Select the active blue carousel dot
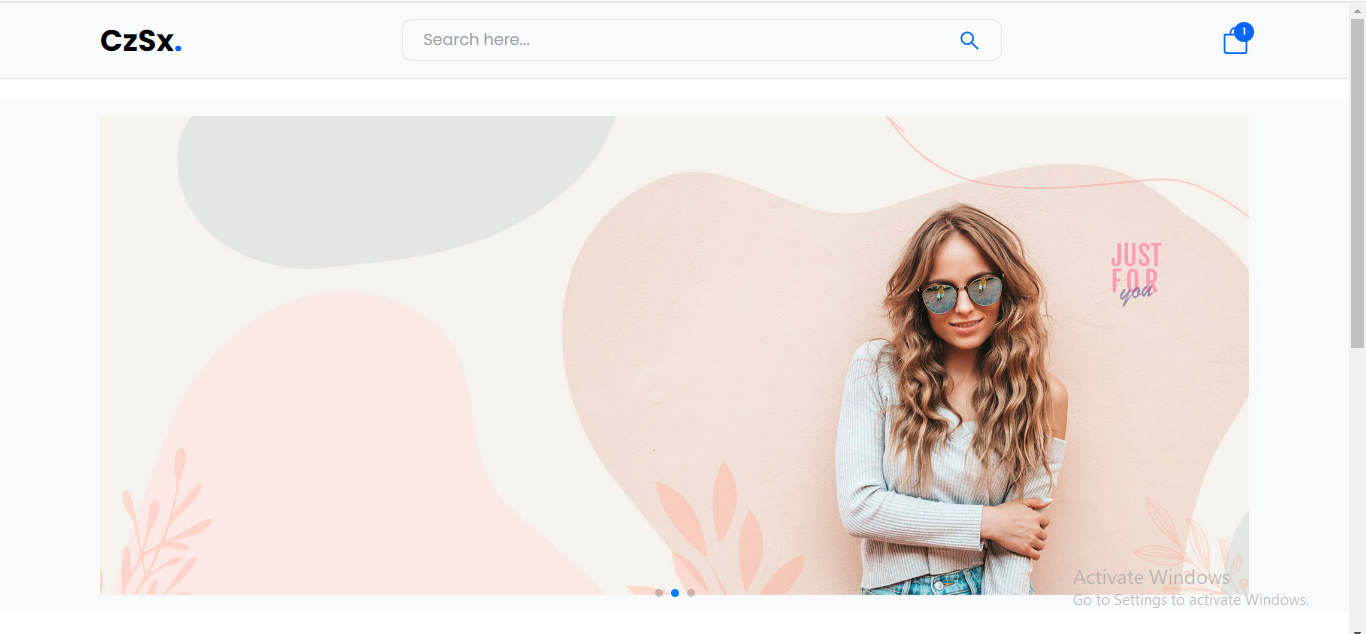 pos(675,593)
